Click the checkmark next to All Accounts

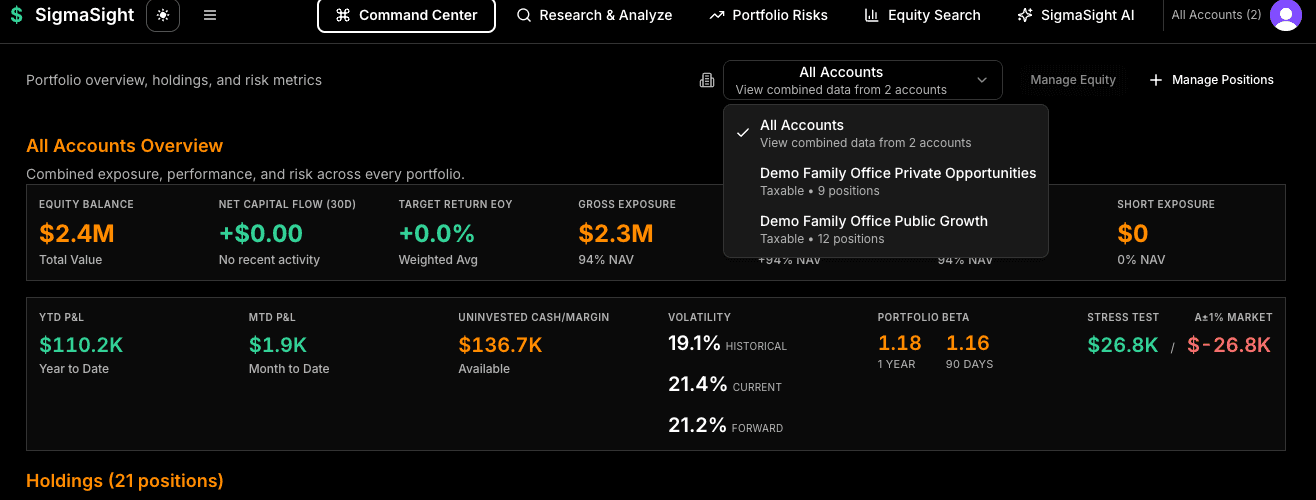tap(743, 133)
